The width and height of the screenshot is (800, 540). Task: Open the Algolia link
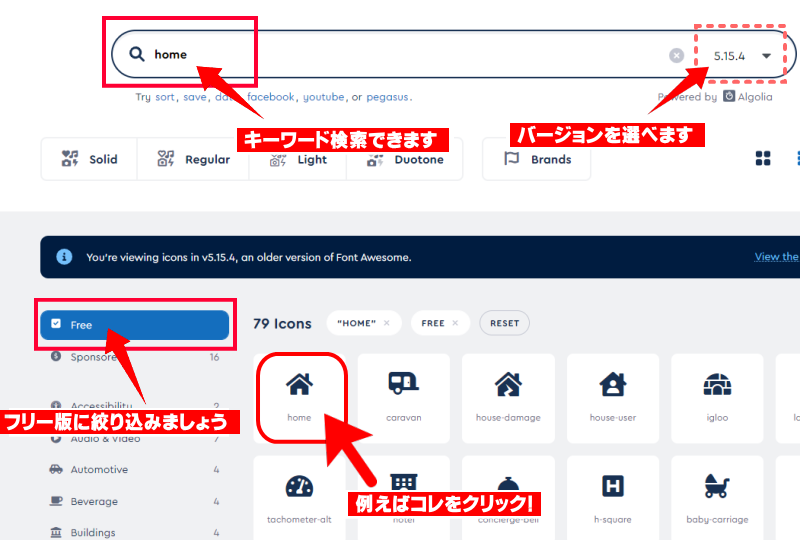tap(748, 96)
